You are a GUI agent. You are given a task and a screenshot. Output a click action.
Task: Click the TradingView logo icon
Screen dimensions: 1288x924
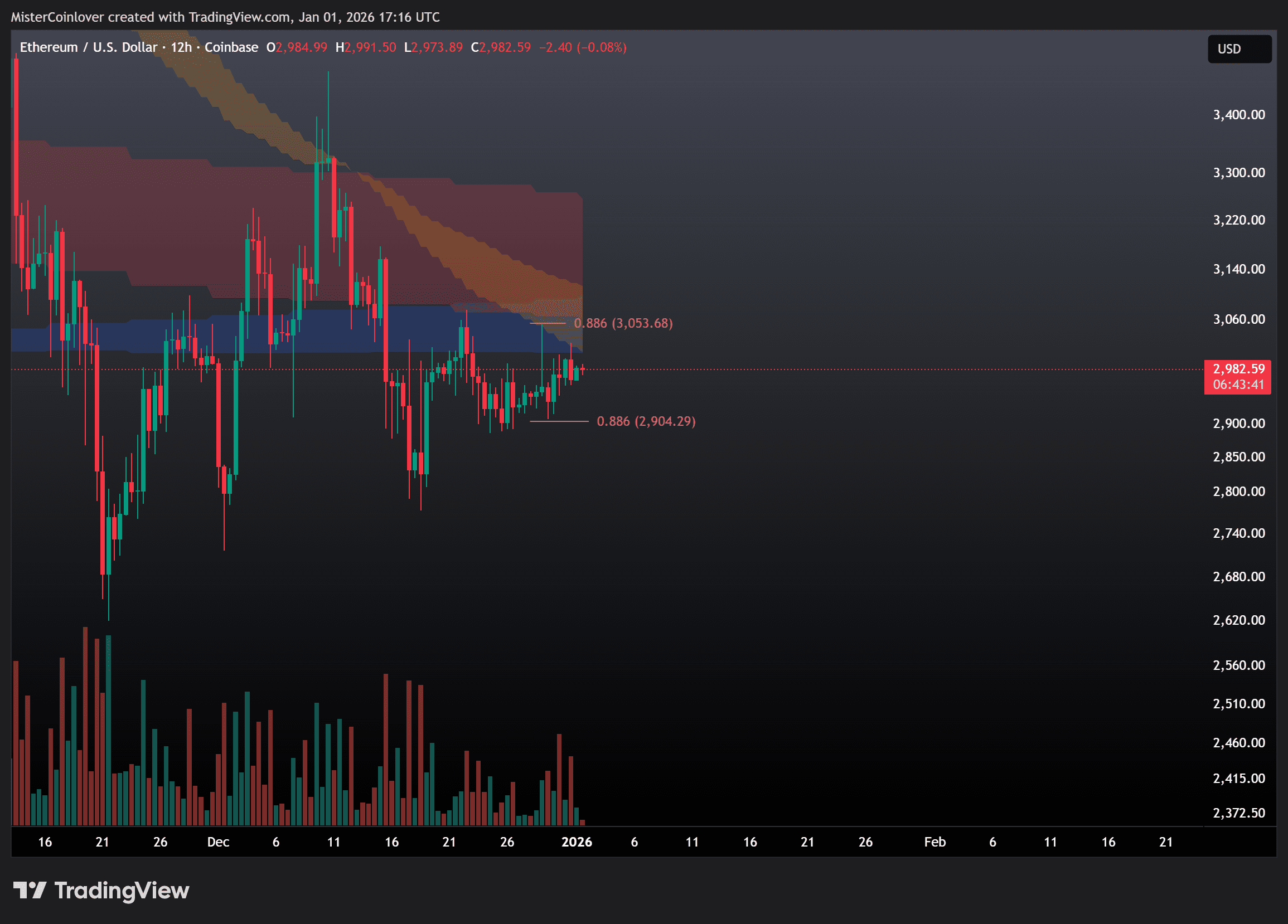30,890
